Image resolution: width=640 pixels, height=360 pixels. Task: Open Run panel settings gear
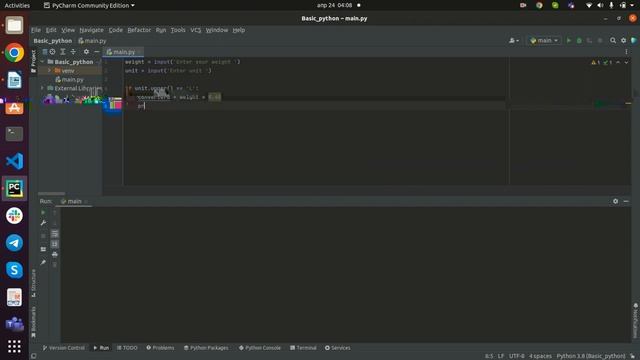(616, 201)
